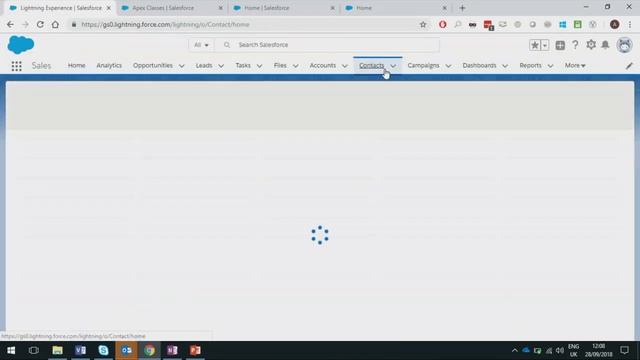640x360 pixels.
Task: Open the Leads nav tab
Action: click(x=204, y=65)
